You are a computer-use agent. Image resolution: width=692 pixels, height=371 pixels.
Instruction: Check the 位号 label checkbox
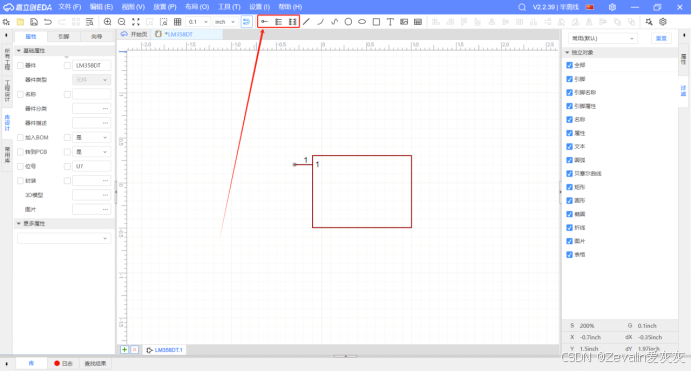coord(20,166)
